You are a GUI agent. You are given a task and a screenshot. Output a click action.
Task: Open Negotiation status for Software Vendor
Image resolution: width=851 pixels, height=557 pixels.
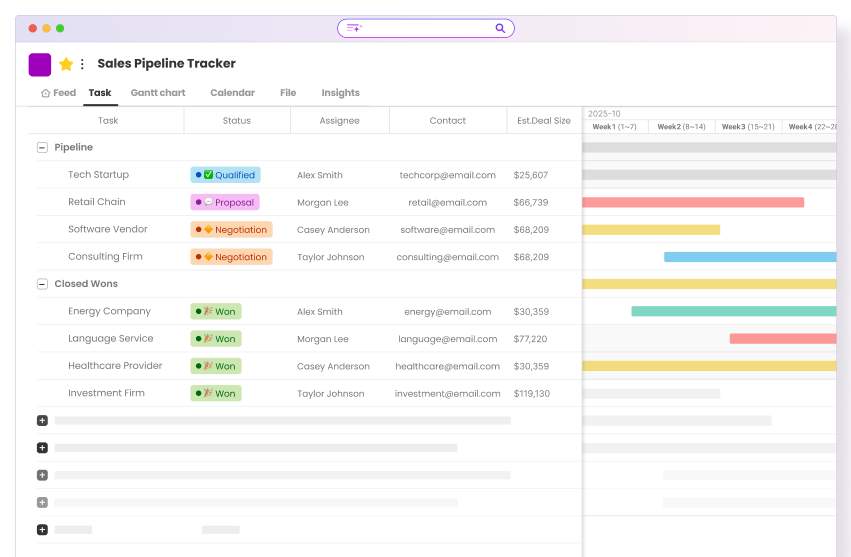231,230
